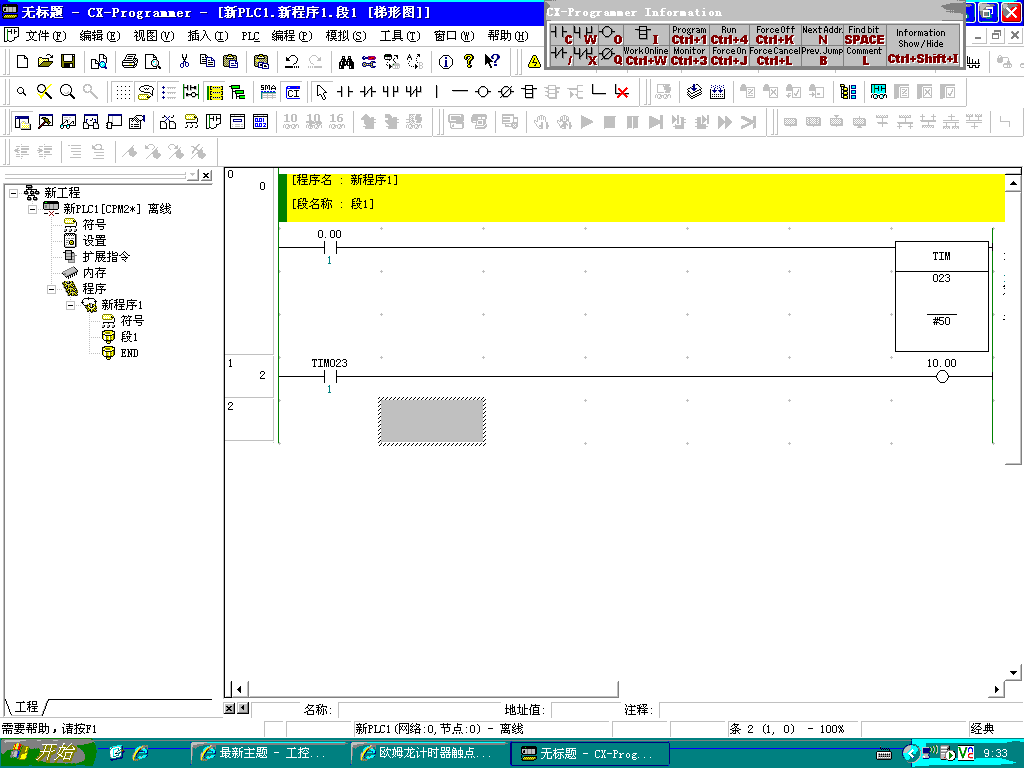Image resolution: width=1024 pixels, height=768 pixels.
Task: Collapse the 程序 tree node
Action: coord(51,289)
